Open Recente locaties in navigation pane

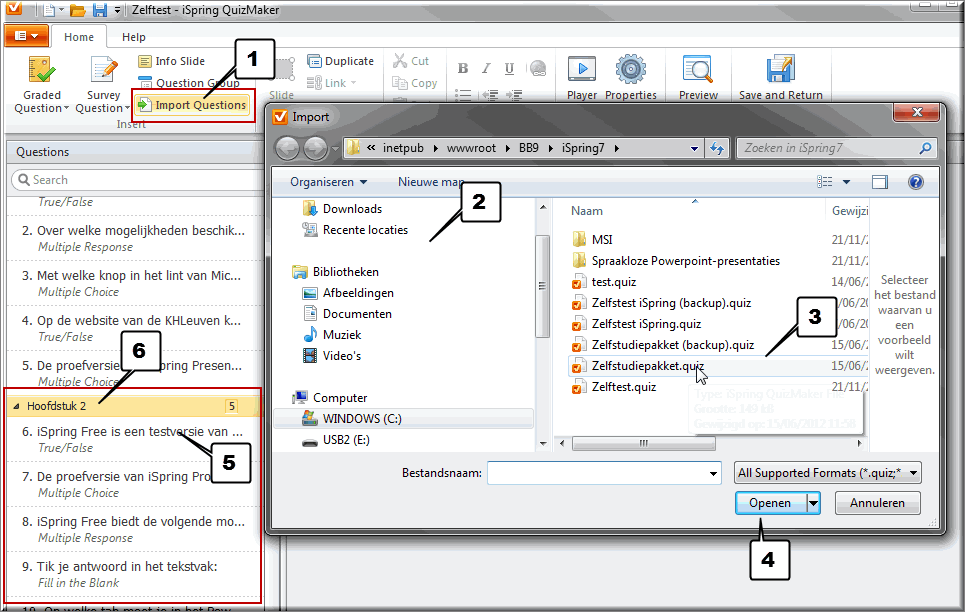click(x=355, y=230)
